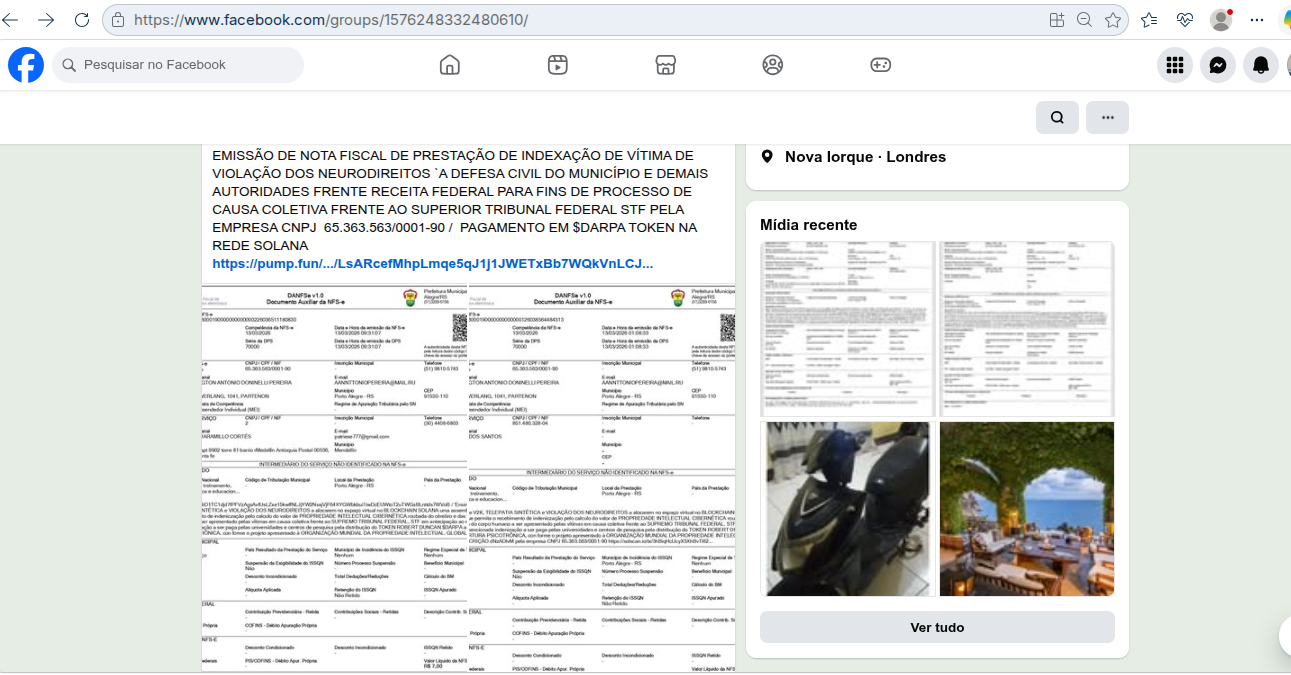
Task: Click the zoom magnifier icon in address bar
Action: tap(1084, 20)
